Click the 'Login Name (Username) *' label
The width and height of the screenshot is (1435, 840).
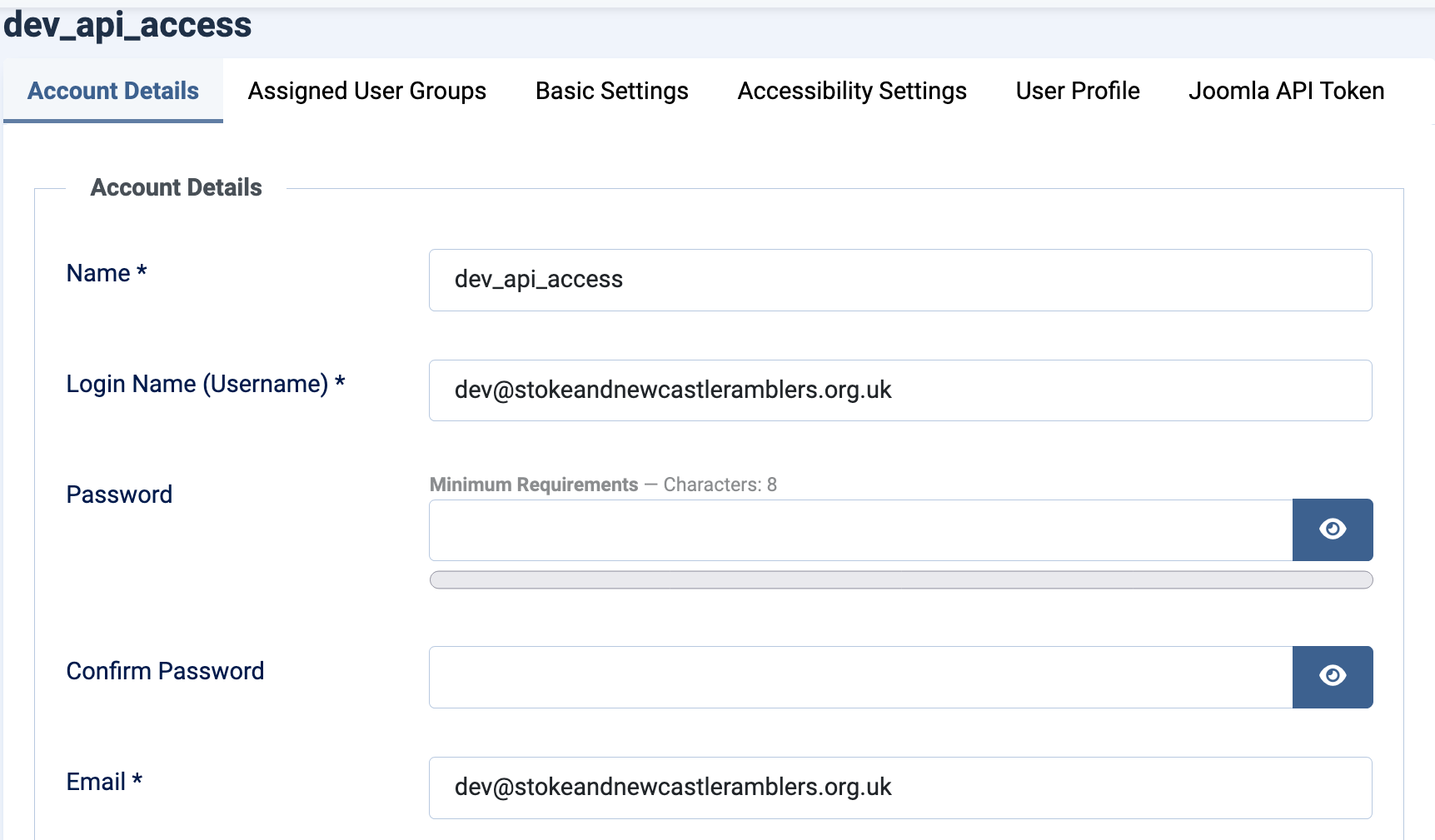coord(206,384)
